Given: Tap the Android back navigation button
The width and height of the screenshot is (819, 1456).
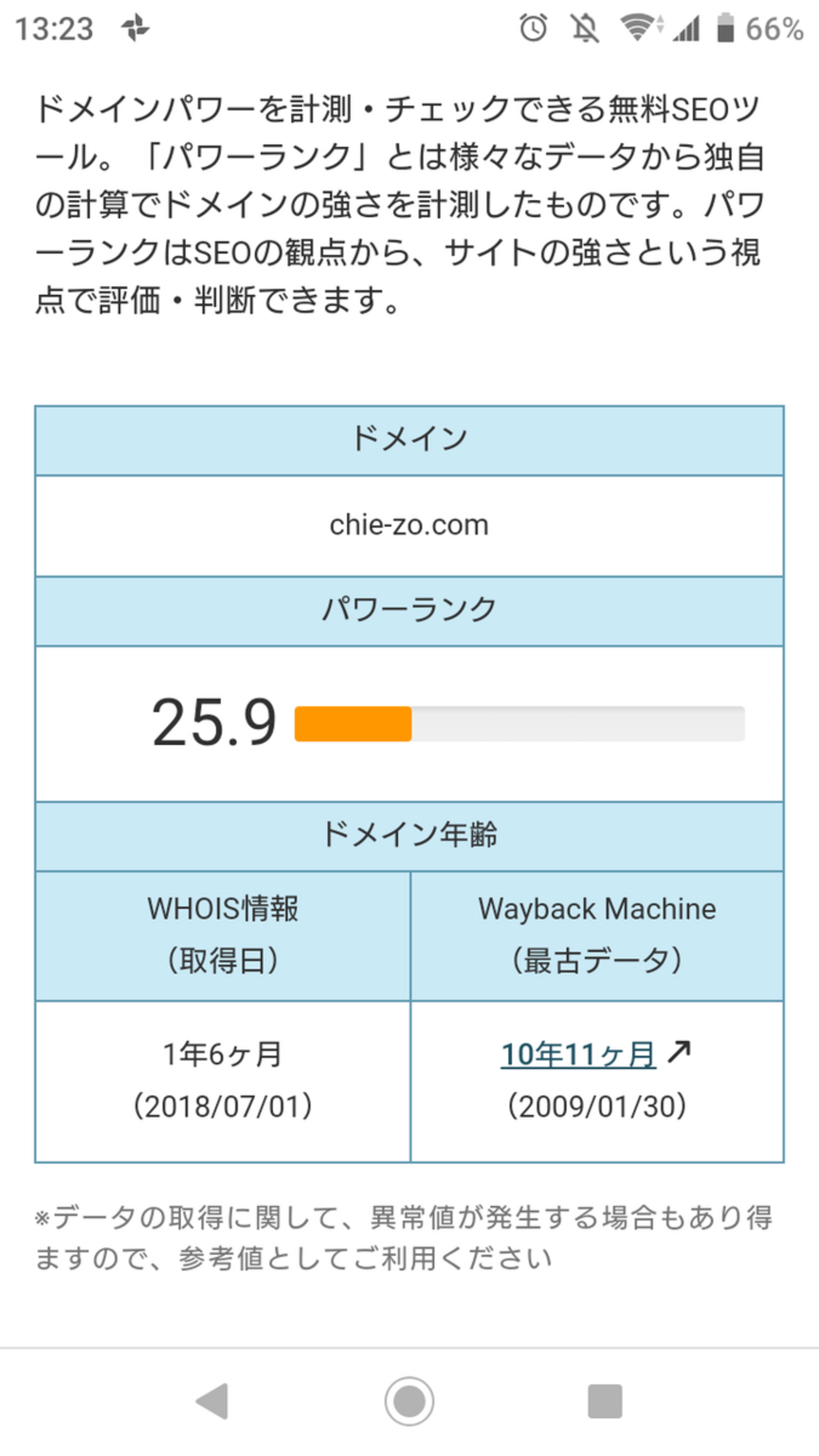Looking at the screenshot, I should pyautogui.click(x=213, y=1401).
